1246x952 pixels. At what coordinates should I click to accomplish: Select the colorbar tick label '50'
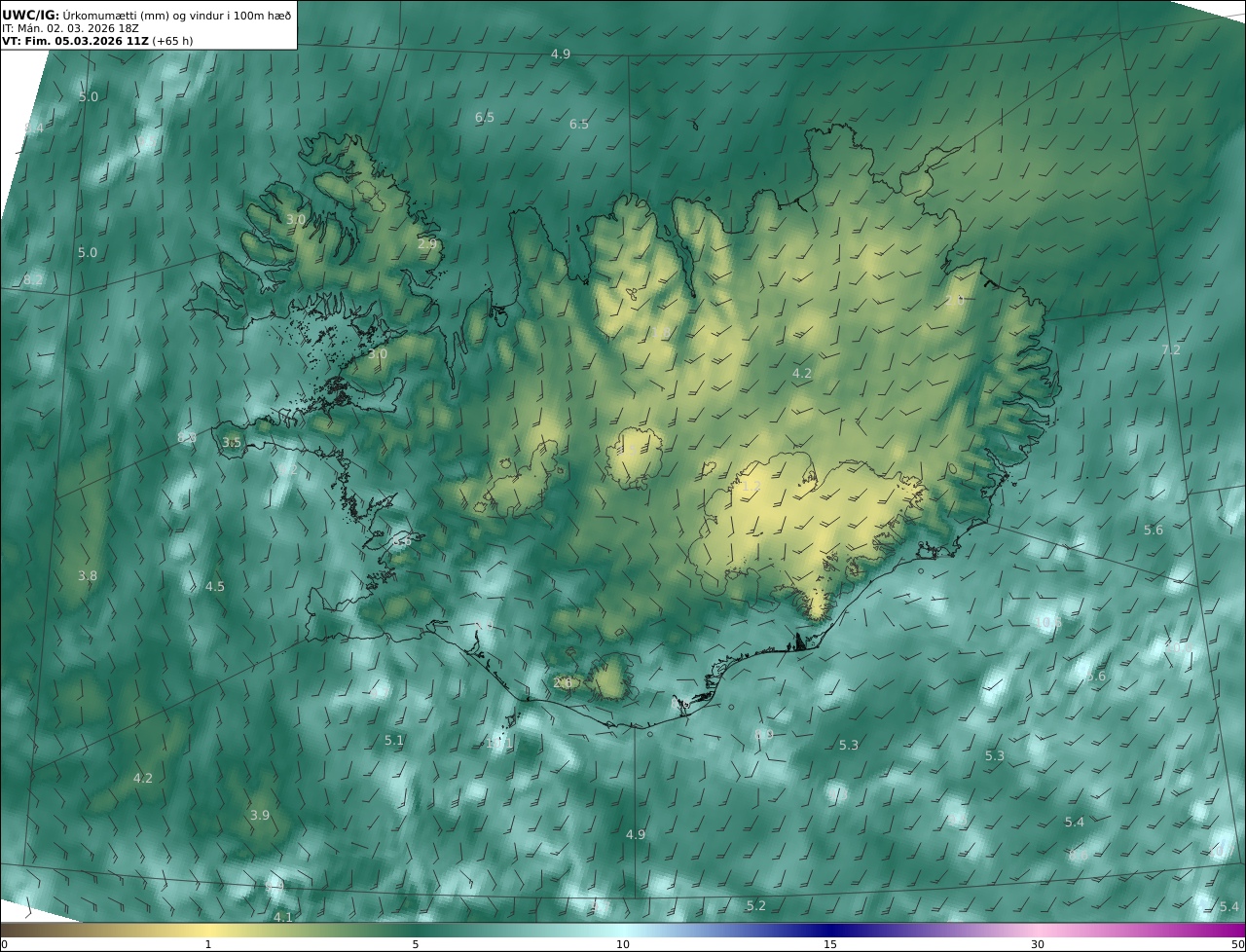pos(1237,944)
